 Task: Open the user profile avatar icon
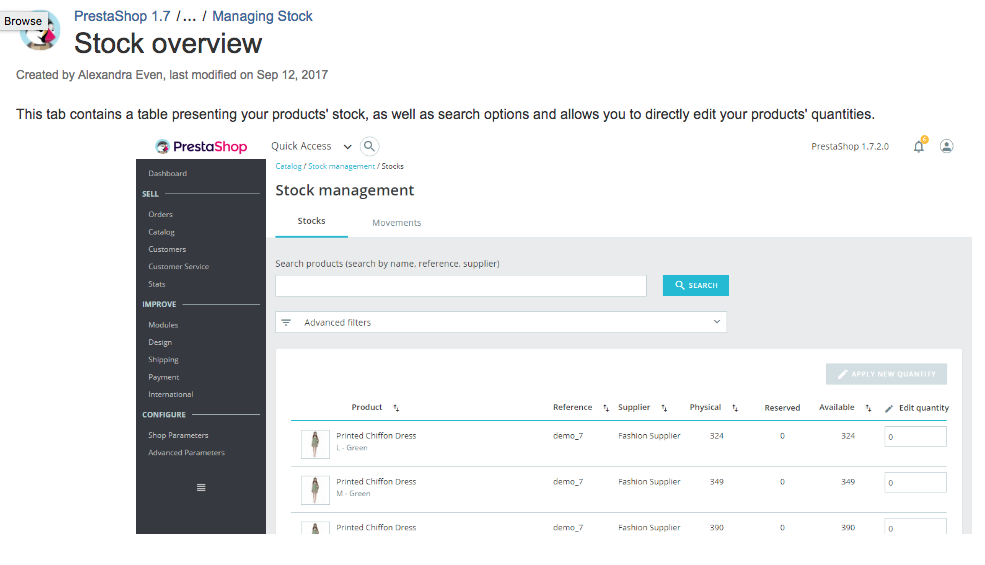click(x=947, y=146)
